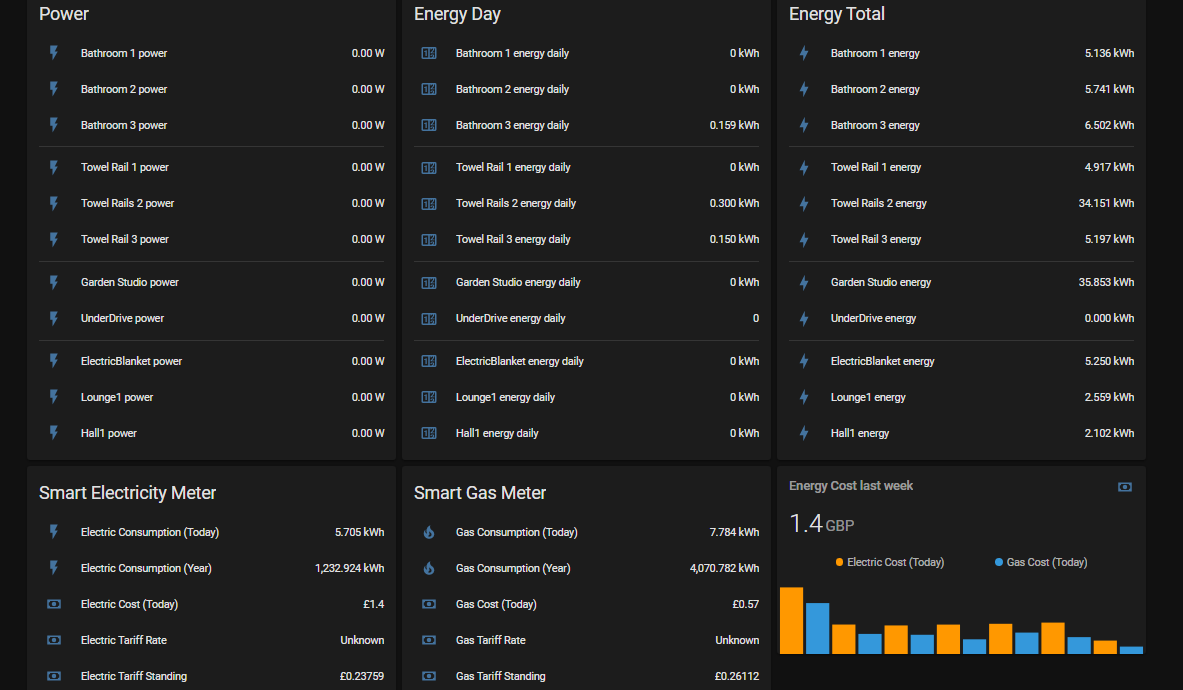Click the flash icon next to Hall1 energy

pyautogui.click(x=803, y=433)
